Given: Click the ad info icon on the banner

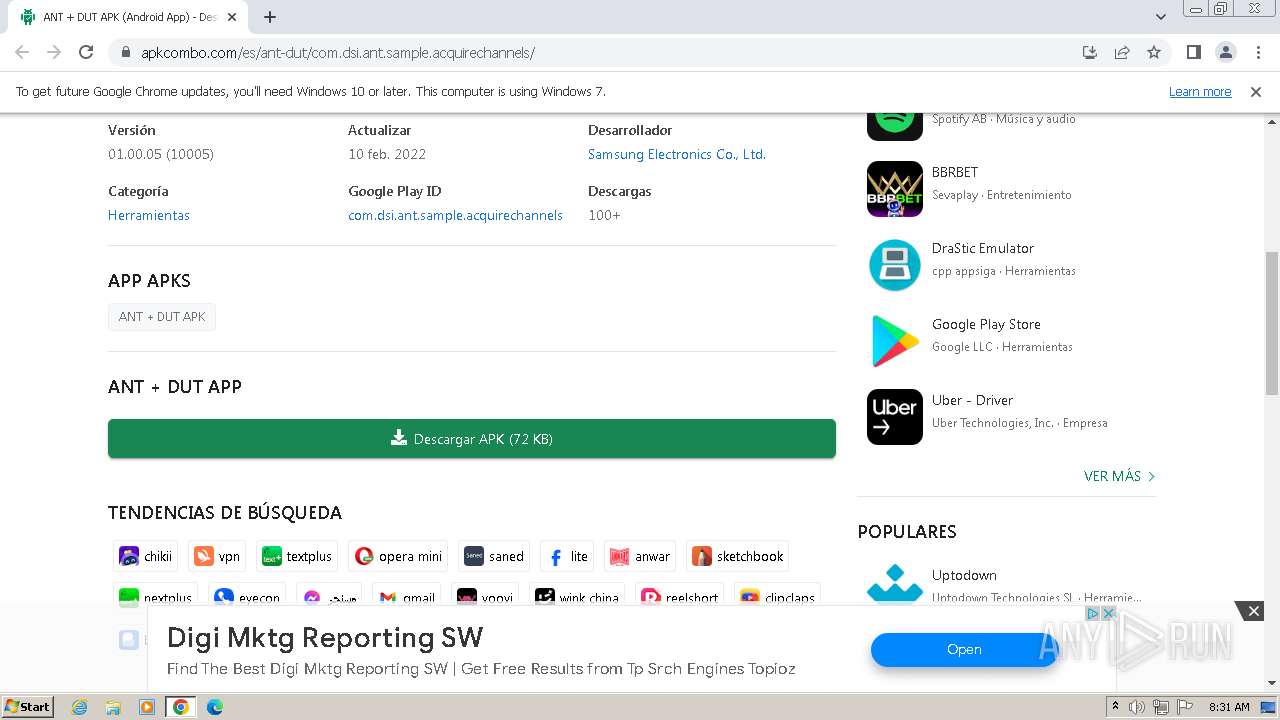Looking at the screenshot, I should click(x=1094, y=613).
